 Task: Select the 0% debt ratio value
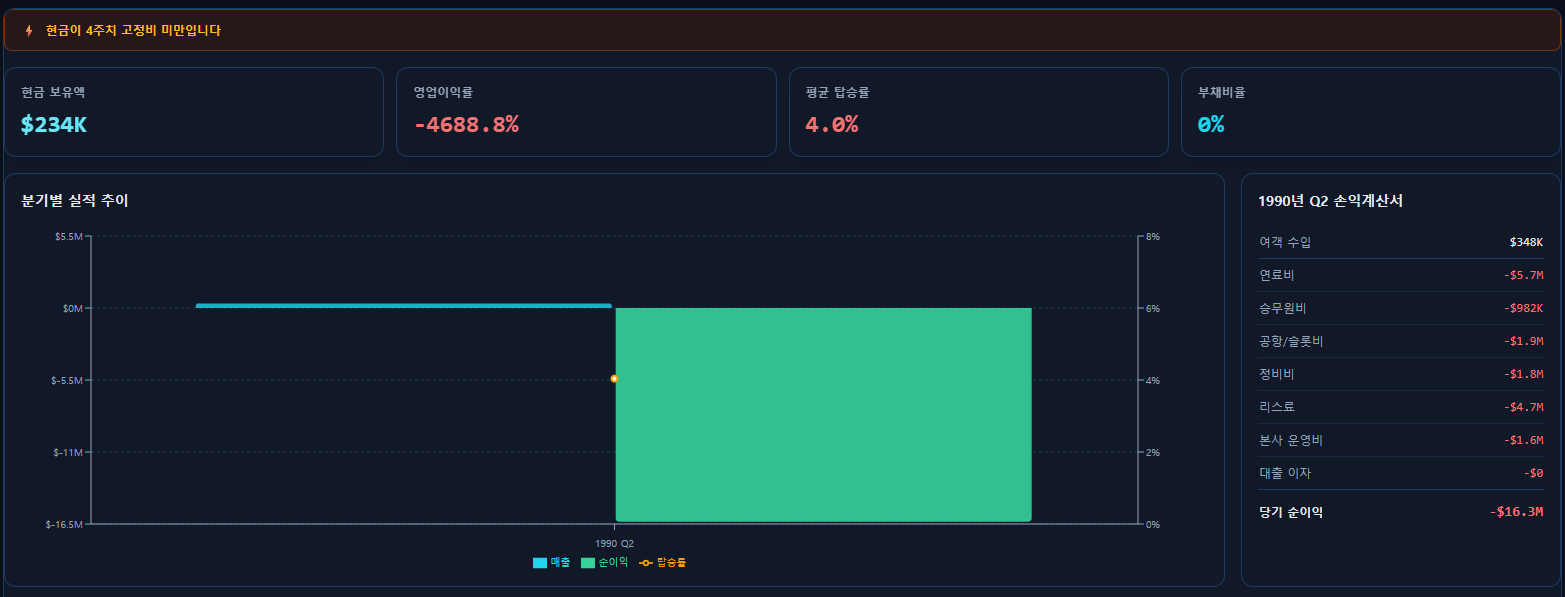pos(1211,125)
